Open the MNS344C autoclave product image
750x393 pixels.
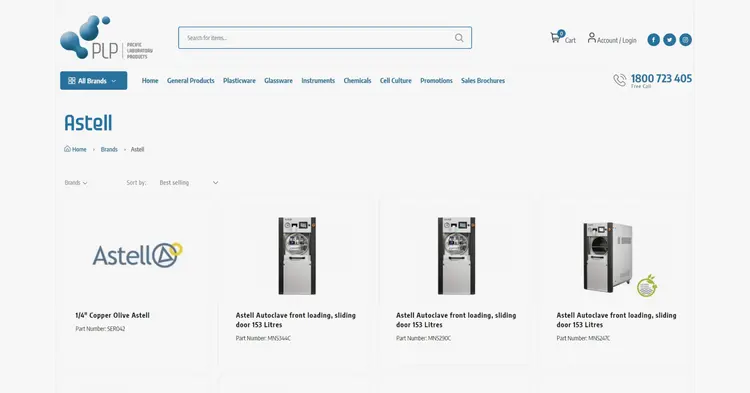tap(297, 256)
